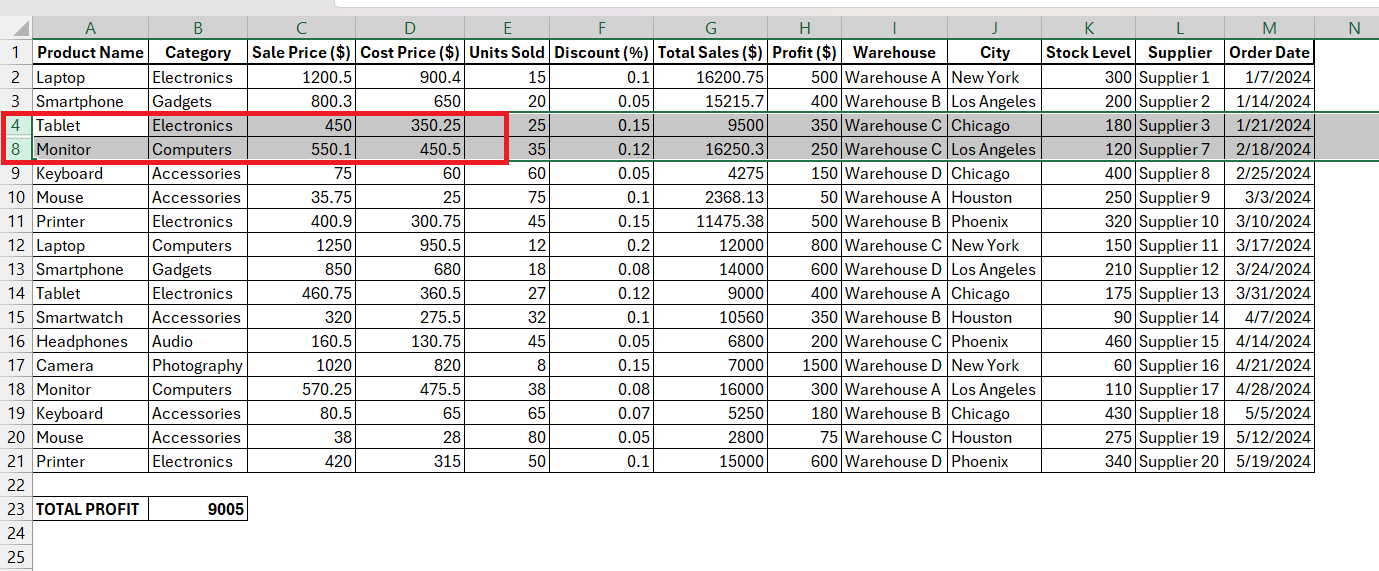Click the Product Name header cell

click(x=90, y=52)
